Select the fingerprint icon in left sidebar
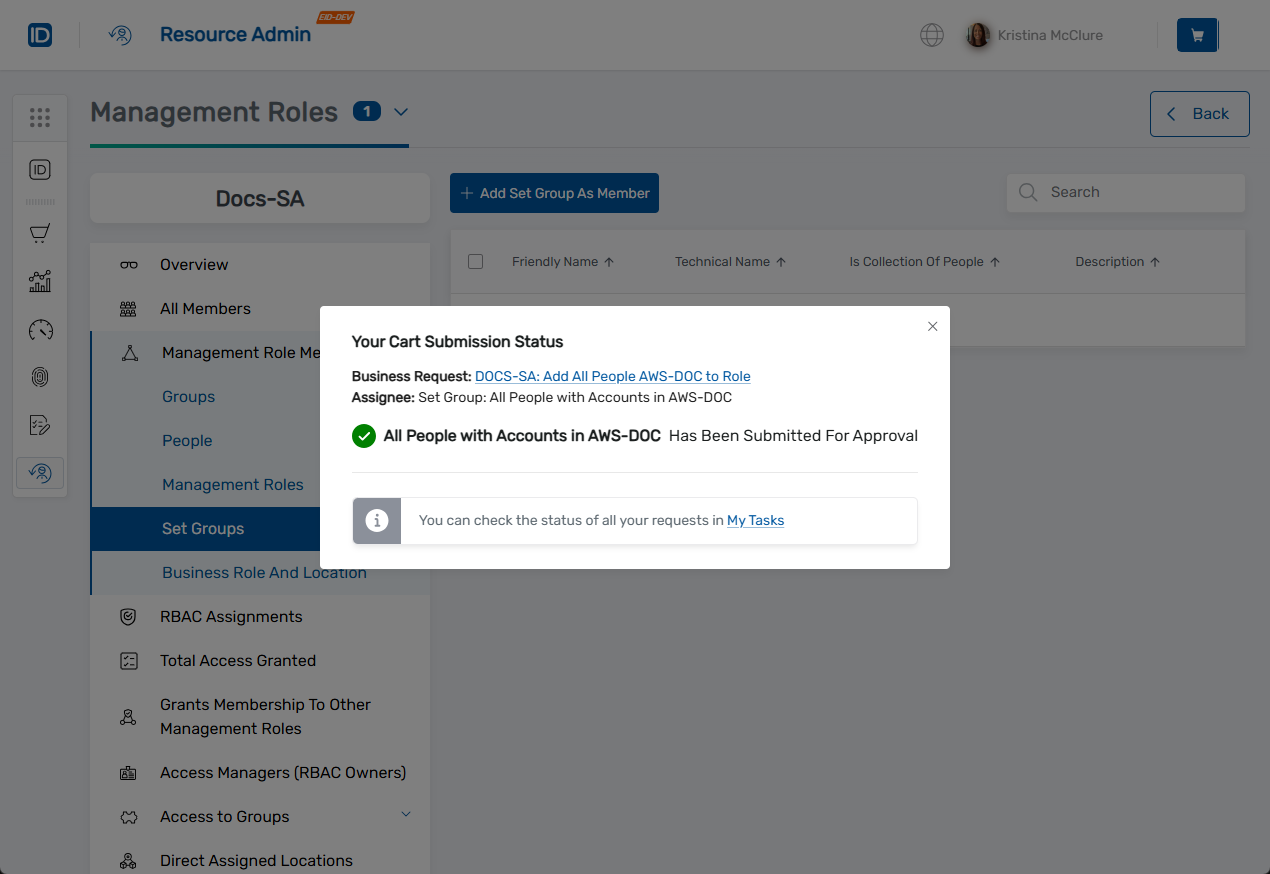 [40, 377]
